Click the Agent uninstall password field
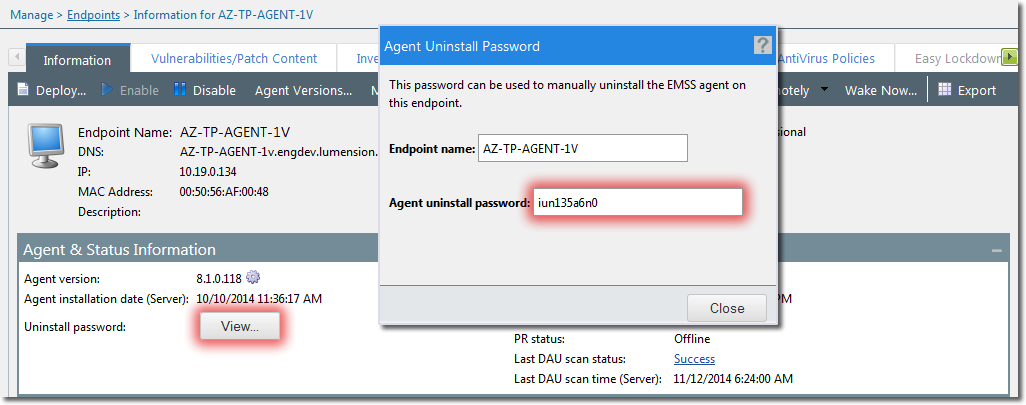Viewport: 1026px width, 405px height. (x=637, y=203)
